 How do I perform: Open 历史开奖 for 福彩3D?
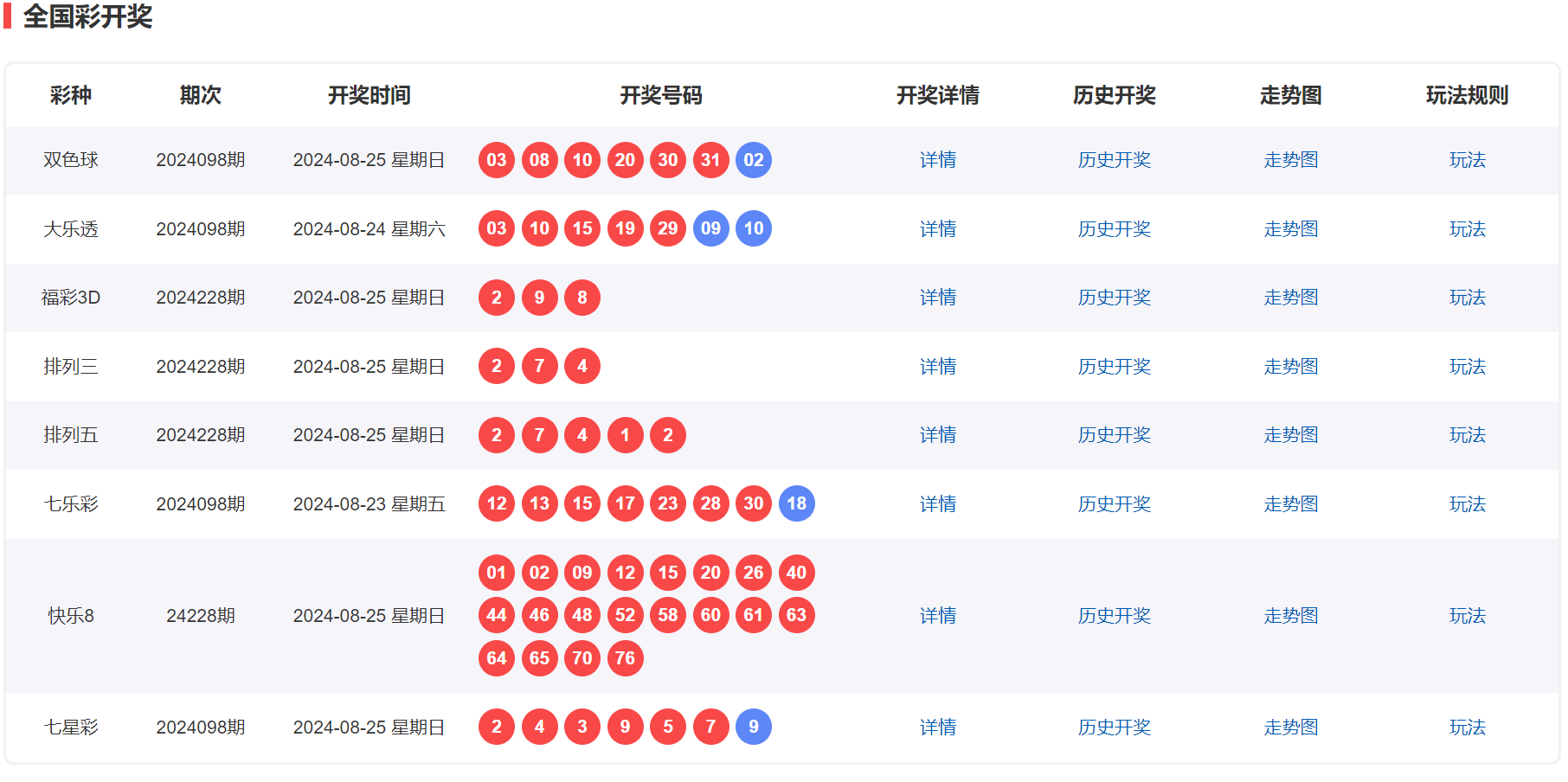pos(1114,298)
